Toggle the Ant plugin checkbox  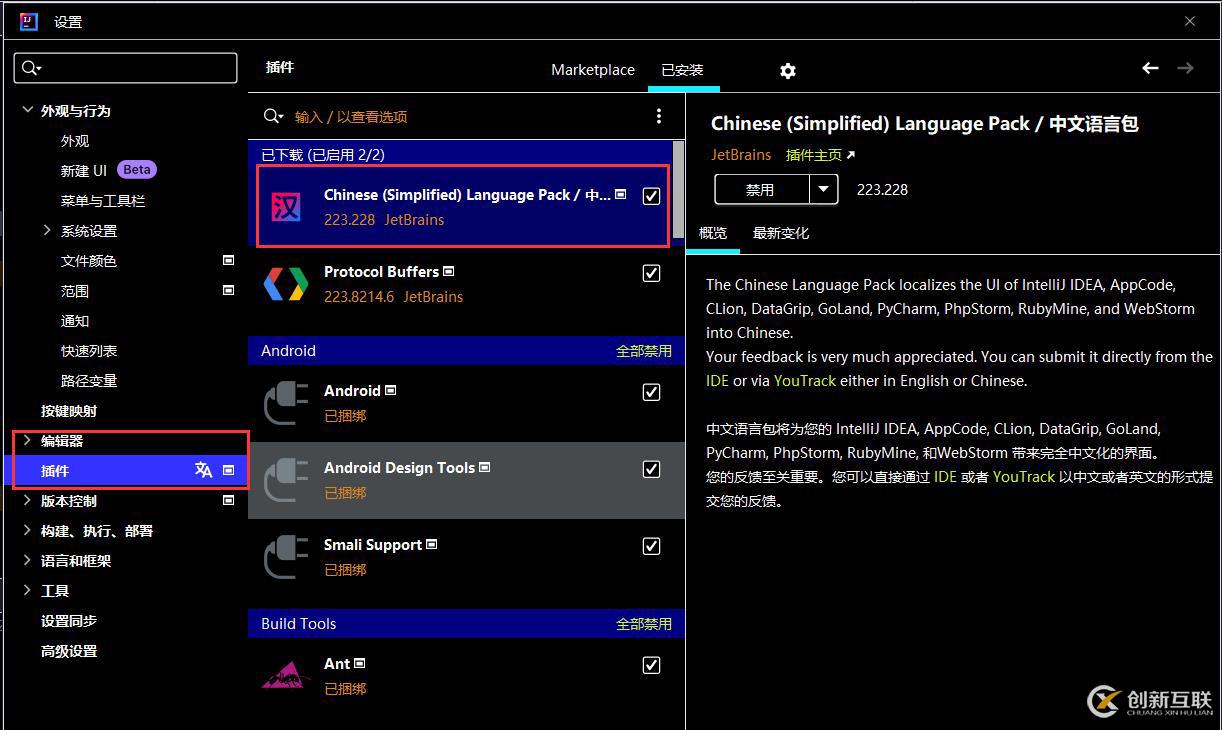[x=651, y=665]
